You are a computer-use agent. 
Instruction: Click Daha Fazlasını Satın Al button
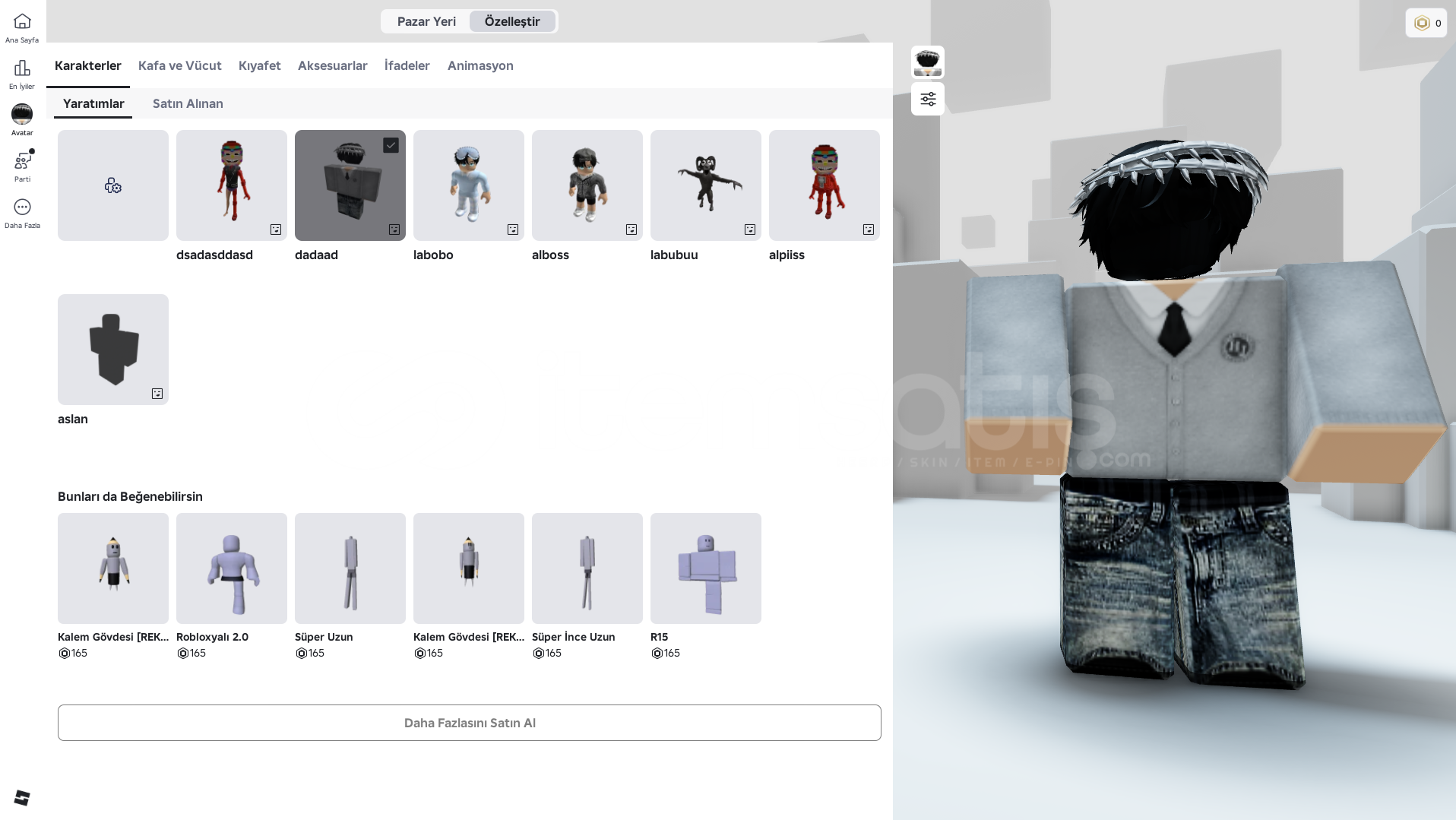click(470, 723)
